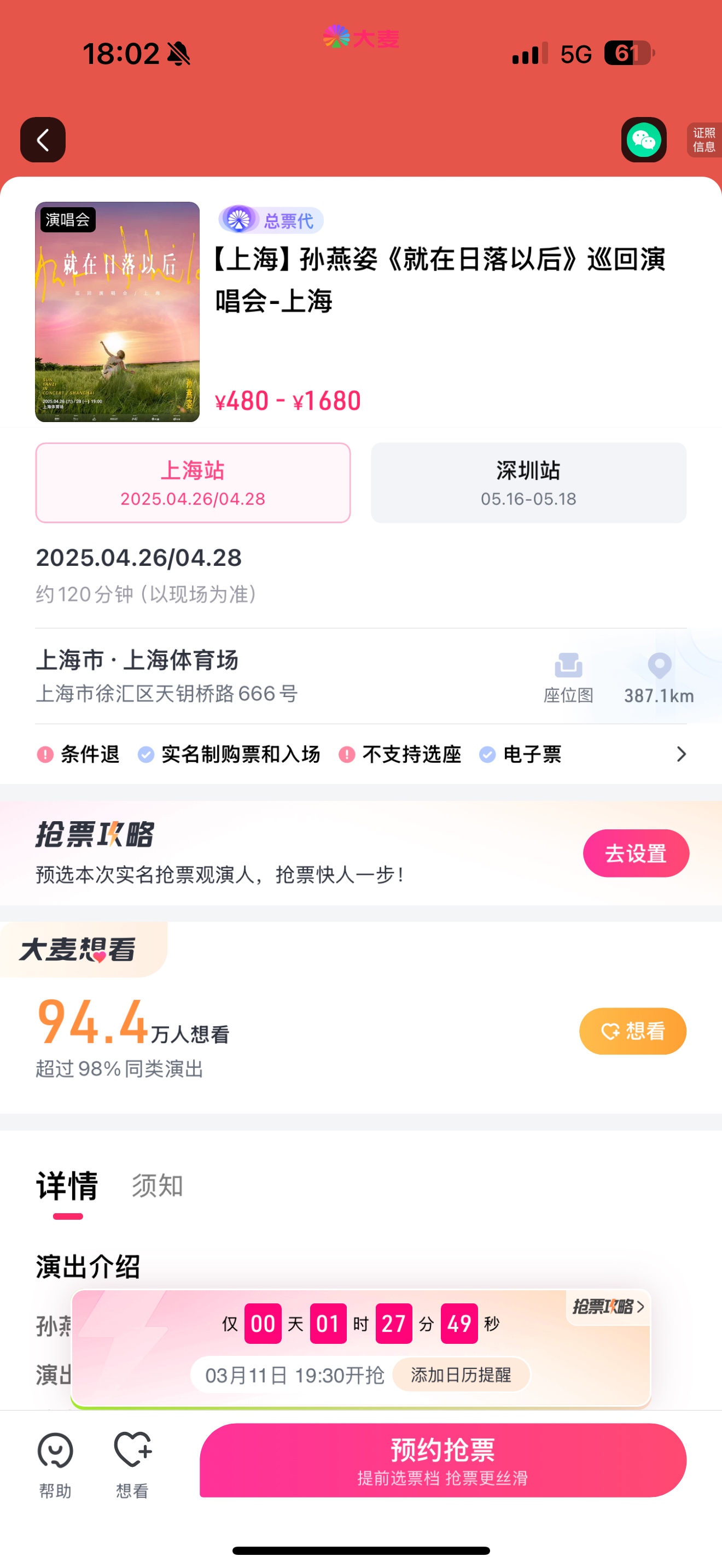The image size is (722, 1568).
Task: Tap the 预约抢票 reservation button
Action: tap(442, 1460)
